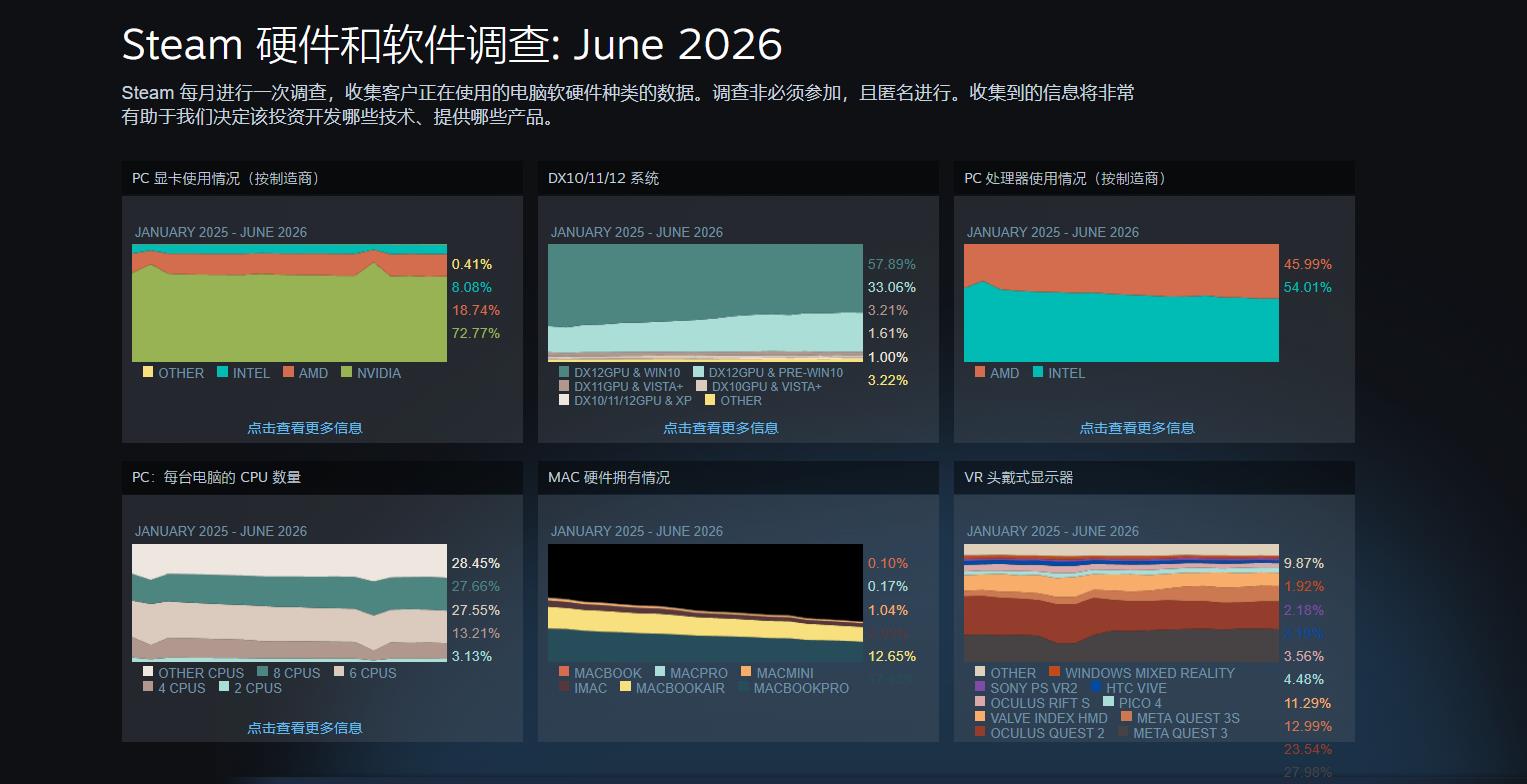Viewport: 1527px width, 784px height.
Task: Click the AMD legend swatch in graphics card chart
Action: click(288, 372)
